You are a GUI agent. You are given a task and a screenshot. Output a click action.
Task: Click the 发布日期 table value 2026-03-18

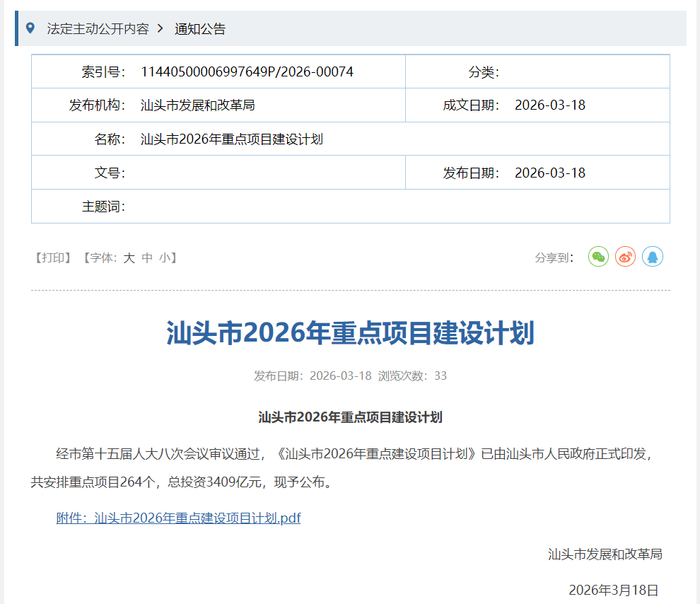[x=550, y=173]
